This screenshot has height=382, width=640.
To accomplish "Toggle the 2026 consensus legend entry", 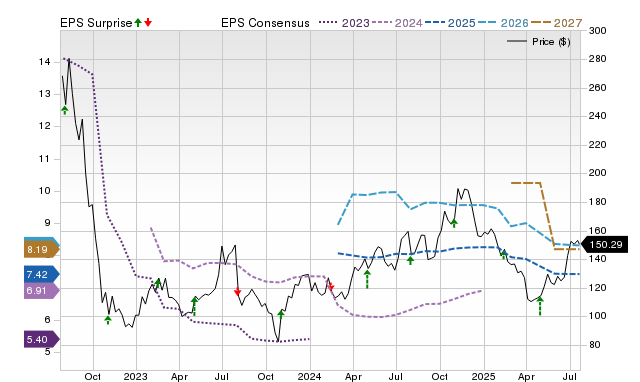I will point(503,23).
